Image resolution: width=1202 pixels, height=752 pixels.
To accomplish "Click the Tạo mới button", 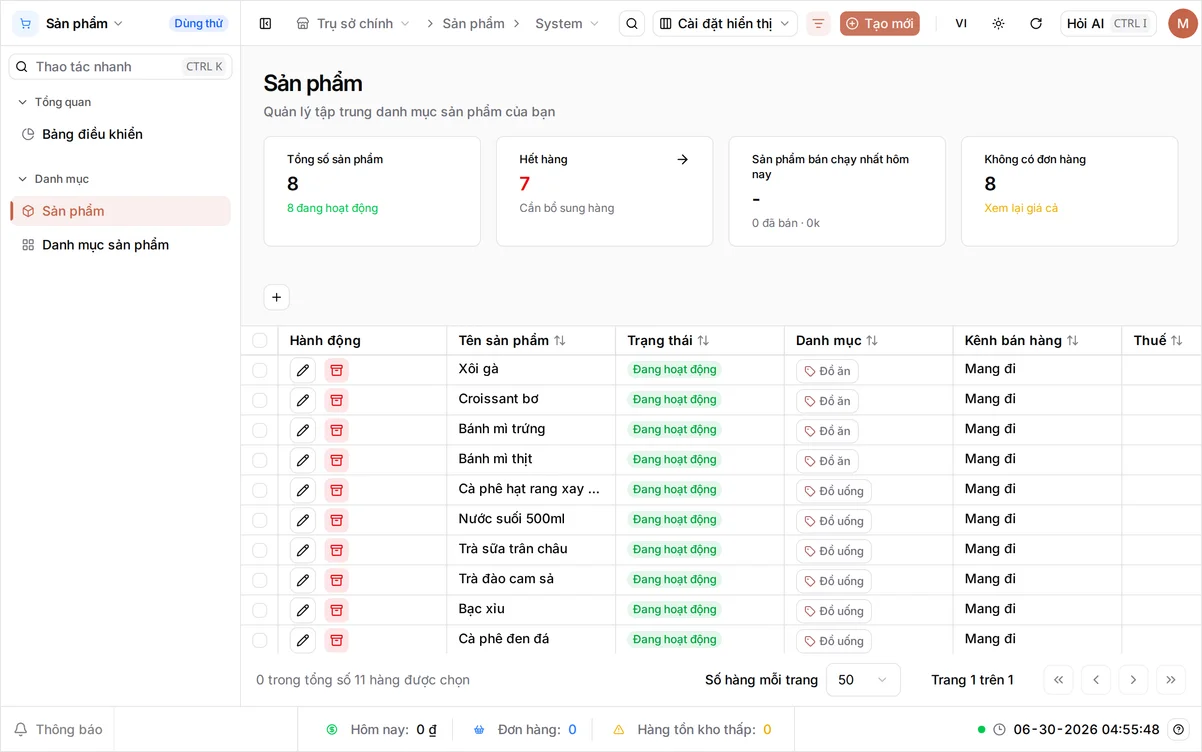I will 880,23.
